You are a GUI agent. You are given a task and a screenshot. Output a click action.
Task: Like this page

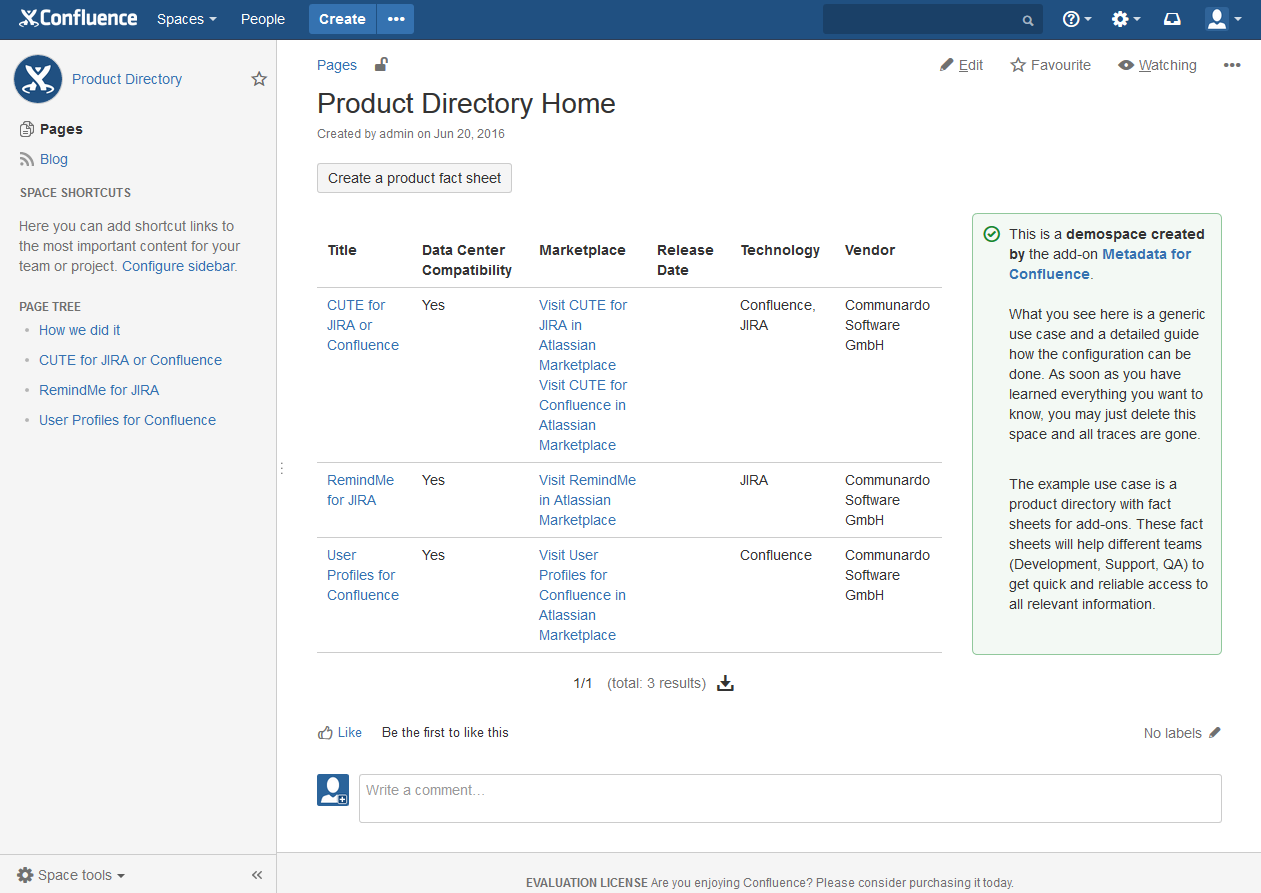(x=340, y=733)
